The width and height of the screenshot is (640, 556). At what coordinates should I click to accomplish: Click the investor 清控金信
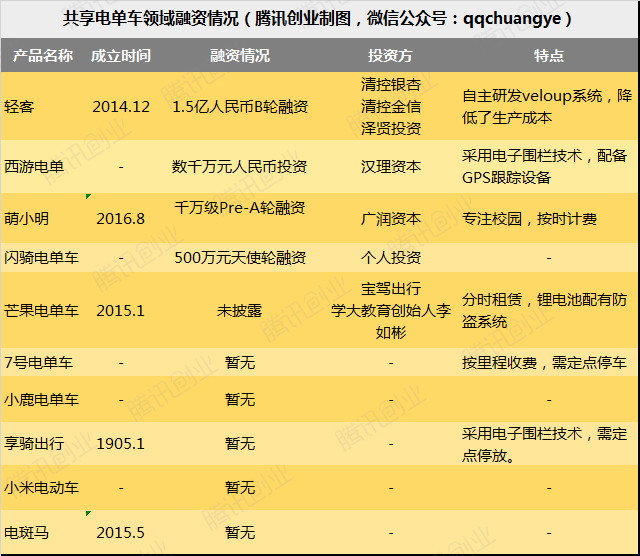[x=391, y=107]
